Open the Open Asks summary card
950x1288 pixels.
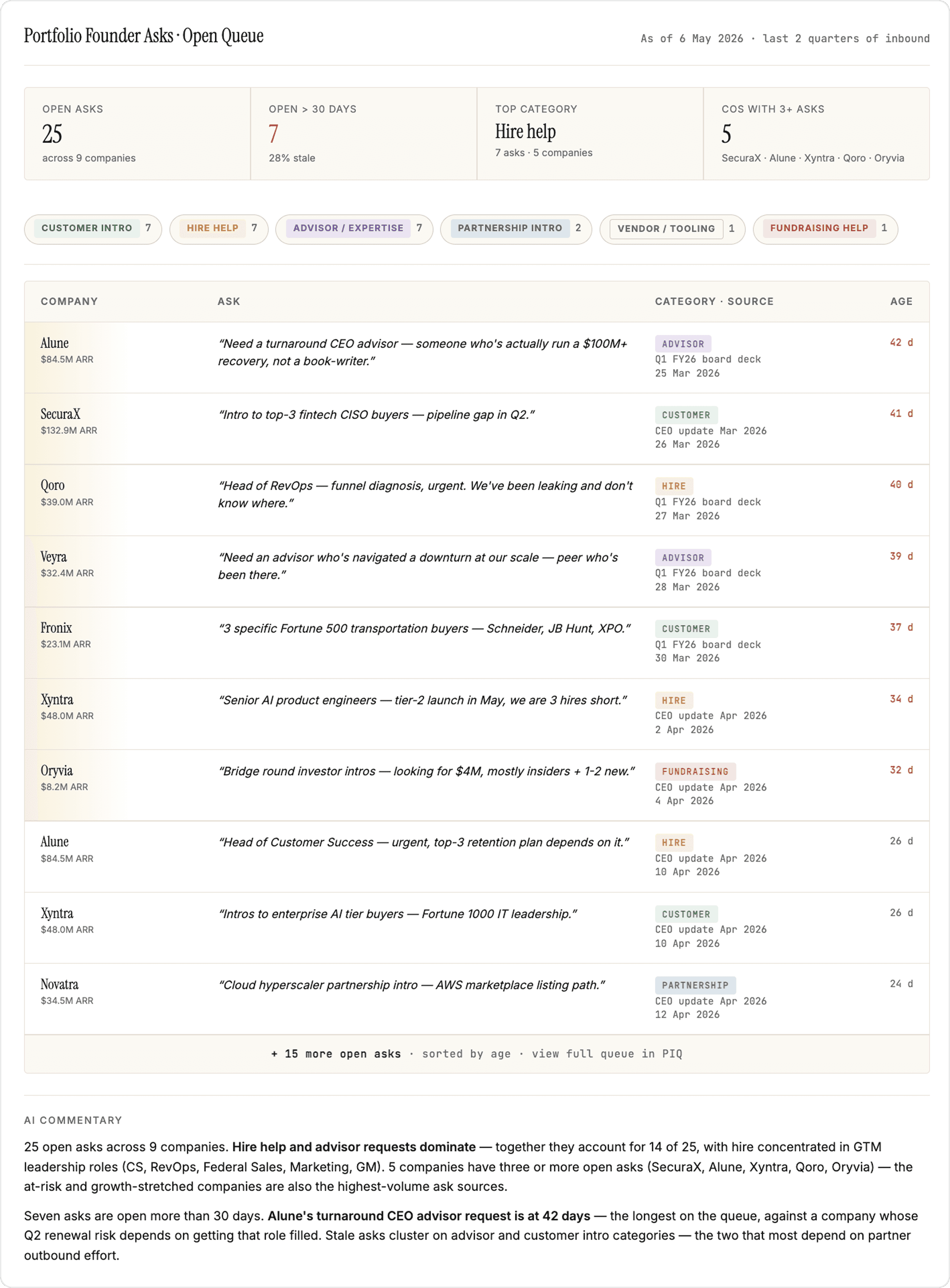coord(138,134)
